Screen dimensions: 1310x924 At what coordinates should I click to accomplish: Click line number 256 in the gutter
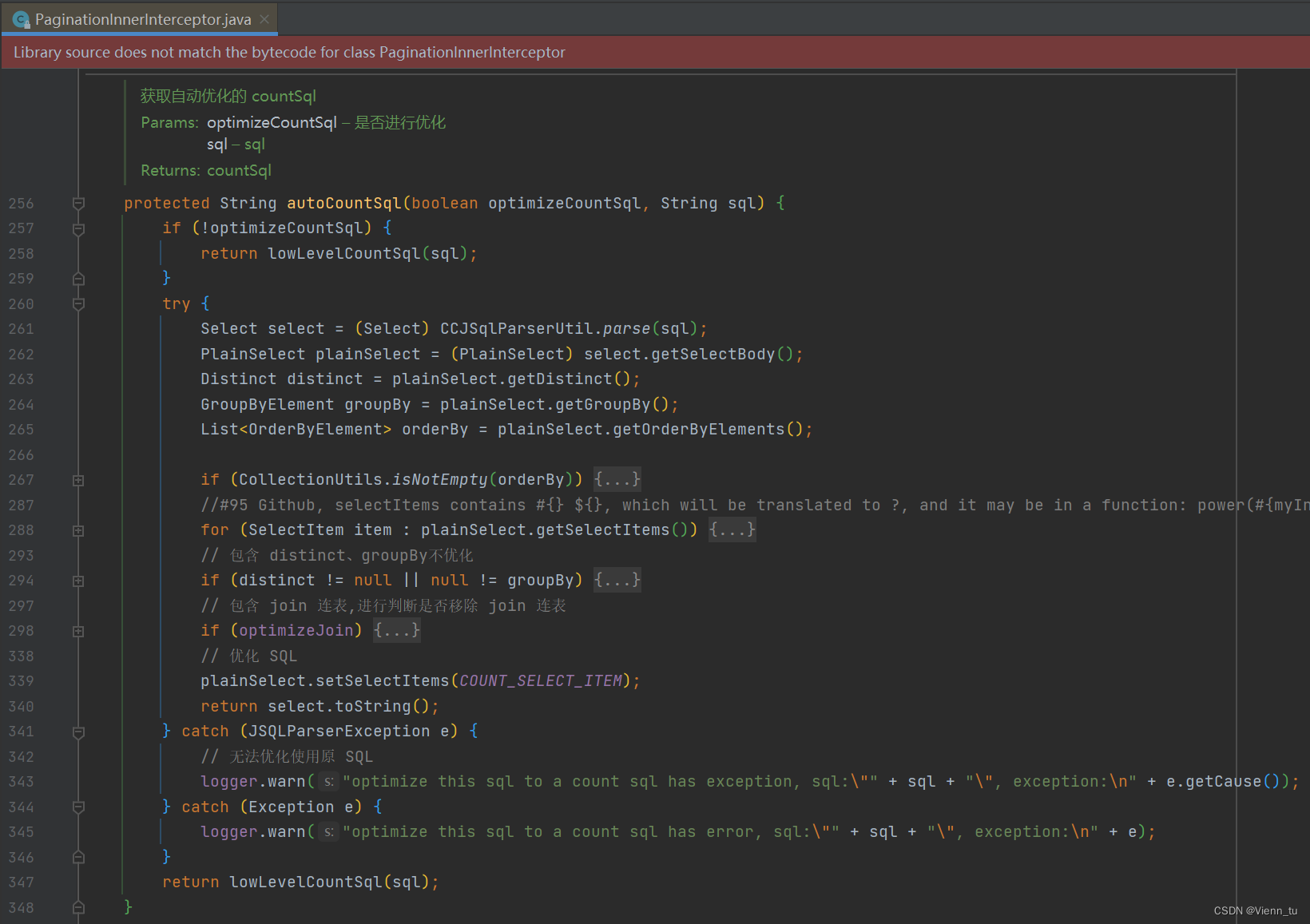pos(22,204)
